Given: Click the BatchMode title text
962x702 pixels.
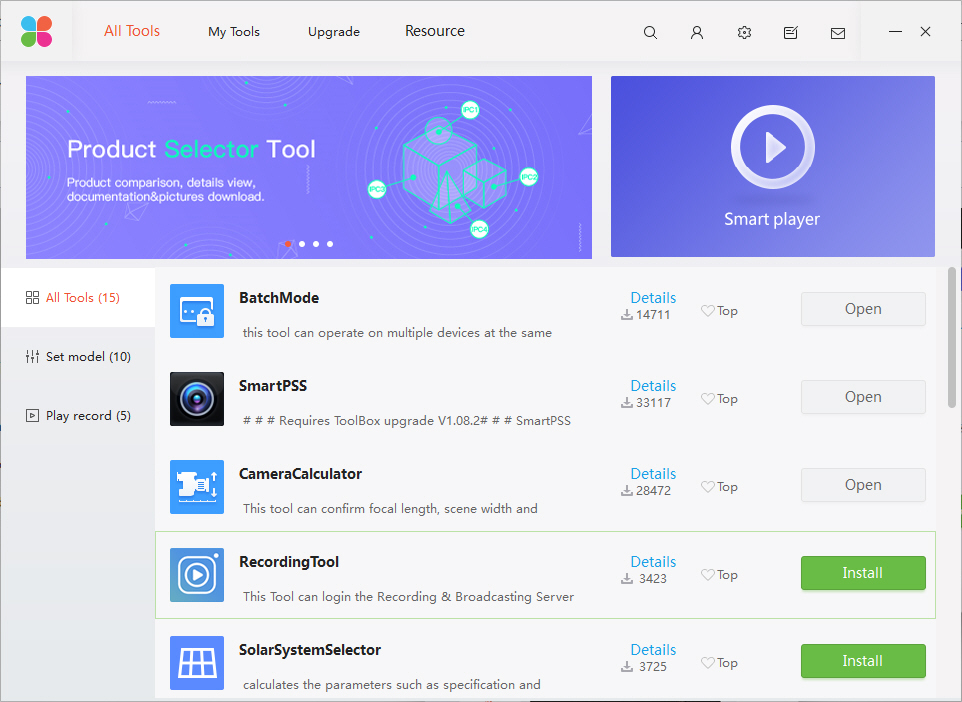Looking at the screenshot, I should pyautogui.click(x=279, y=298).
